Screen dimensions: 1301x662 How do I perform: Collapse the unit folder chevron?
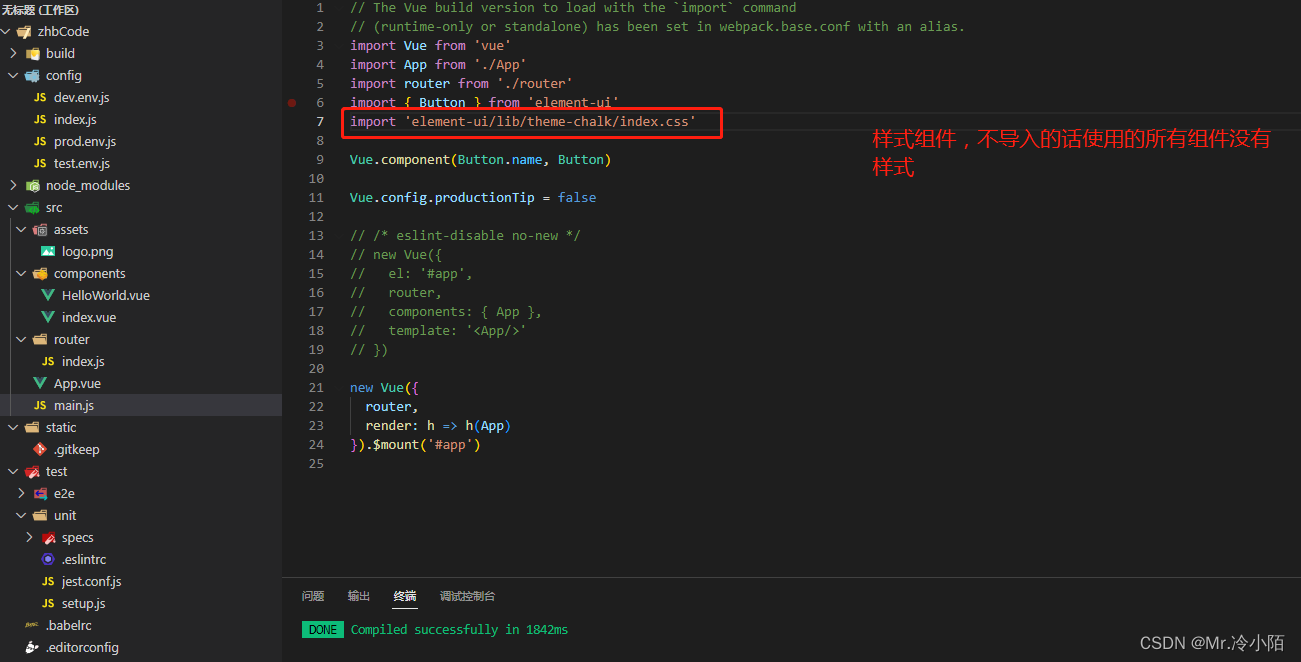point(22,515)
